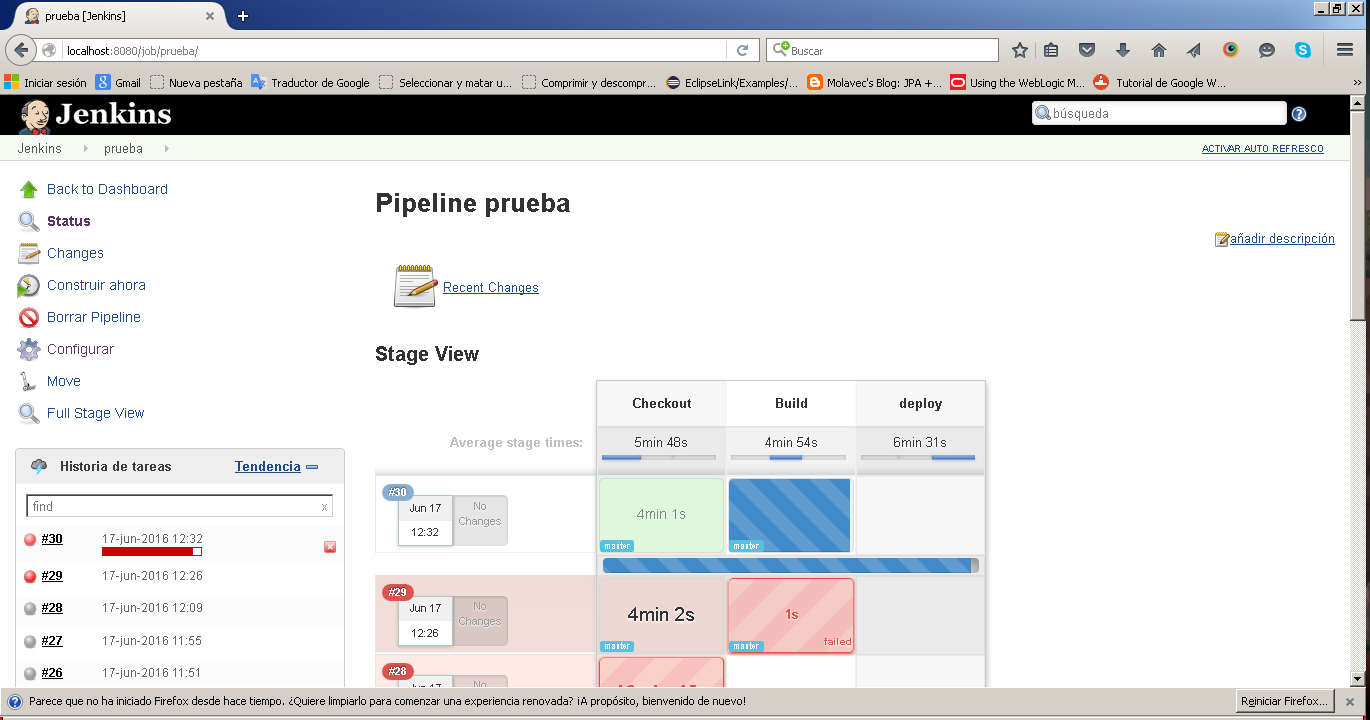Click the build #30 pipeline progress bar
Viewport: 1370px width, 720px height.
788,565
